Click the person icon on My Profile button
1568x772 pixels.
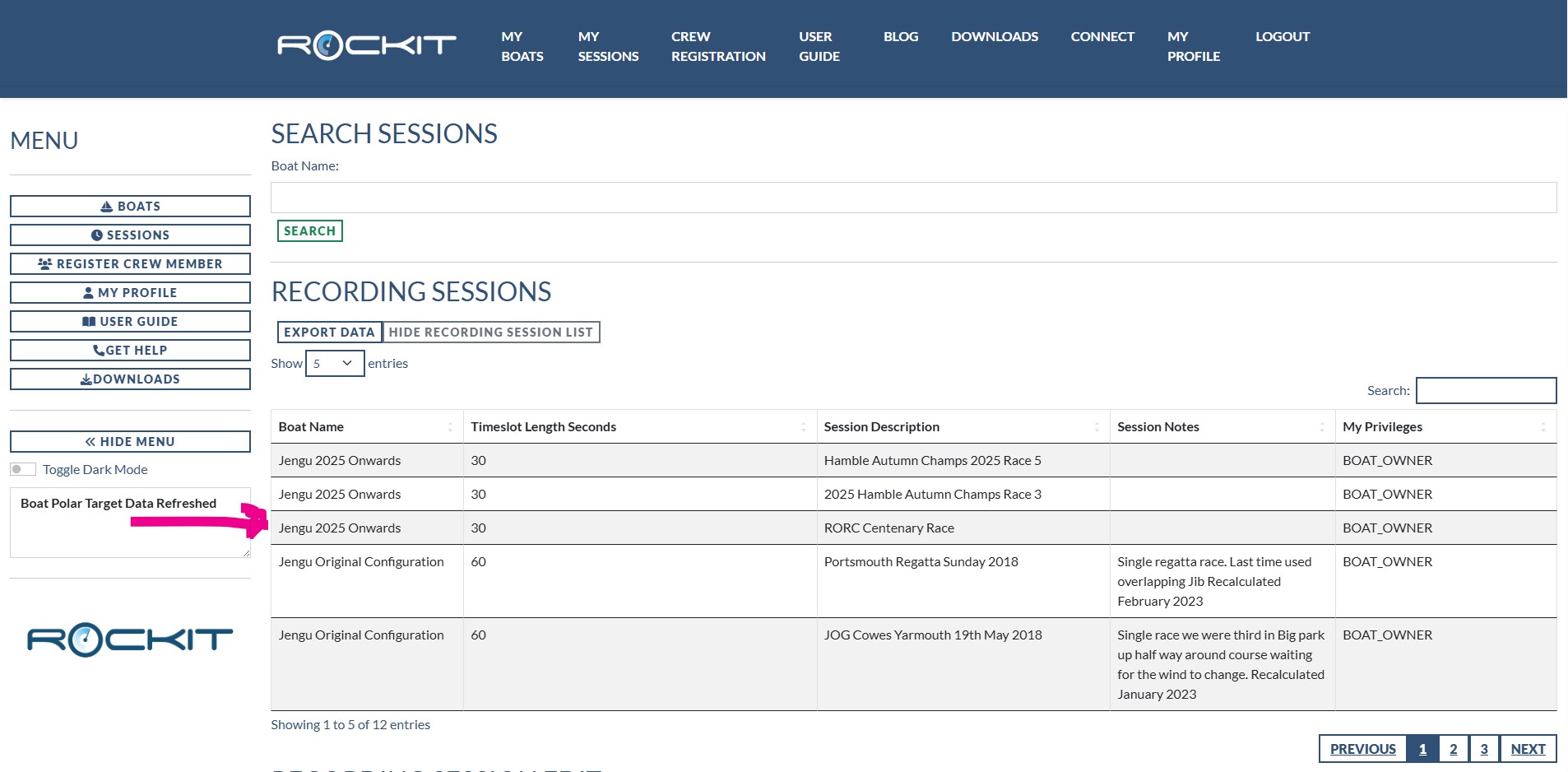pyautogui.click(x=89, y=293)
